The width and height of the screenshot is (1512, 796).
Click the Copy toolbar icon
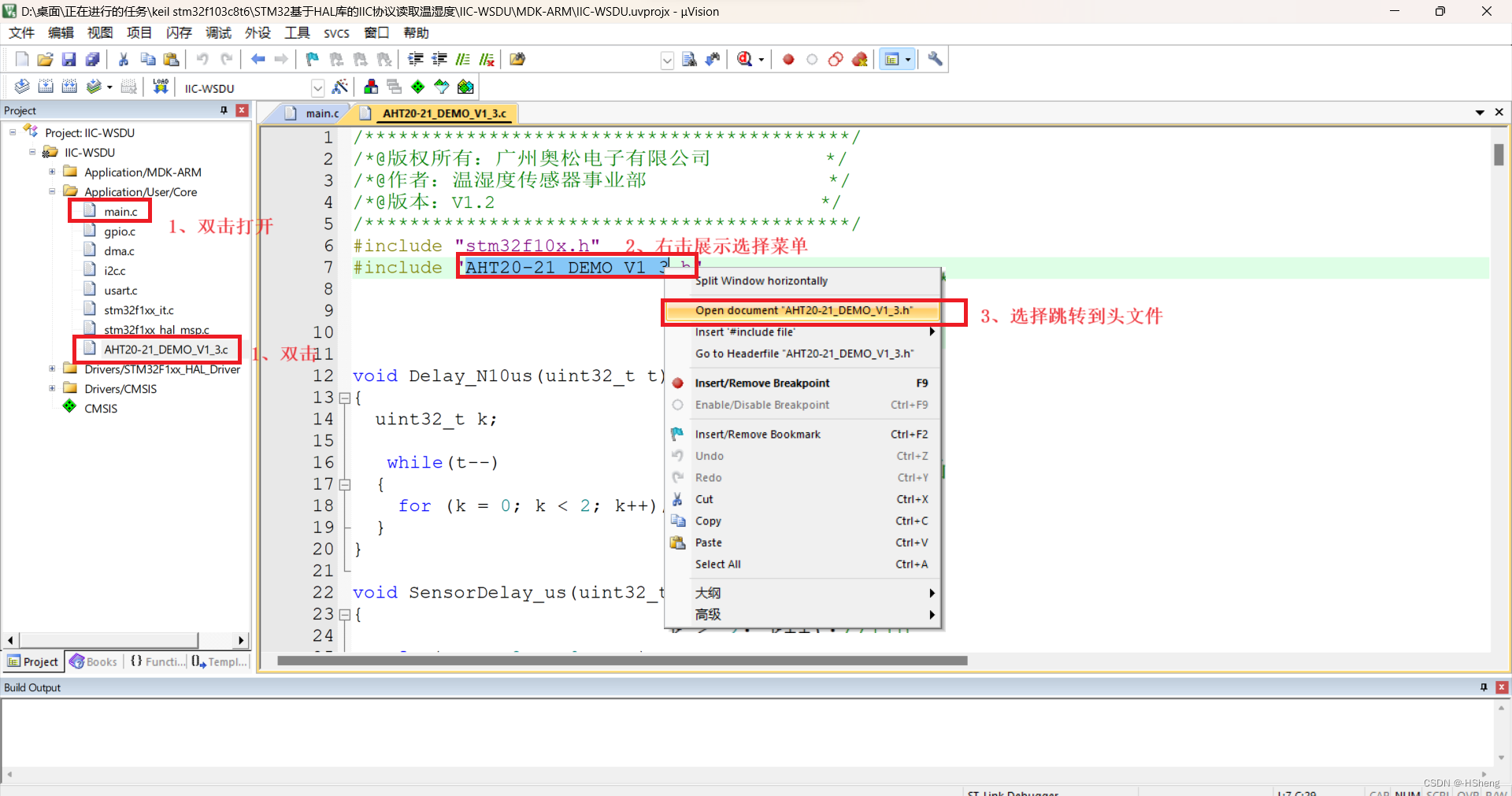147,59
